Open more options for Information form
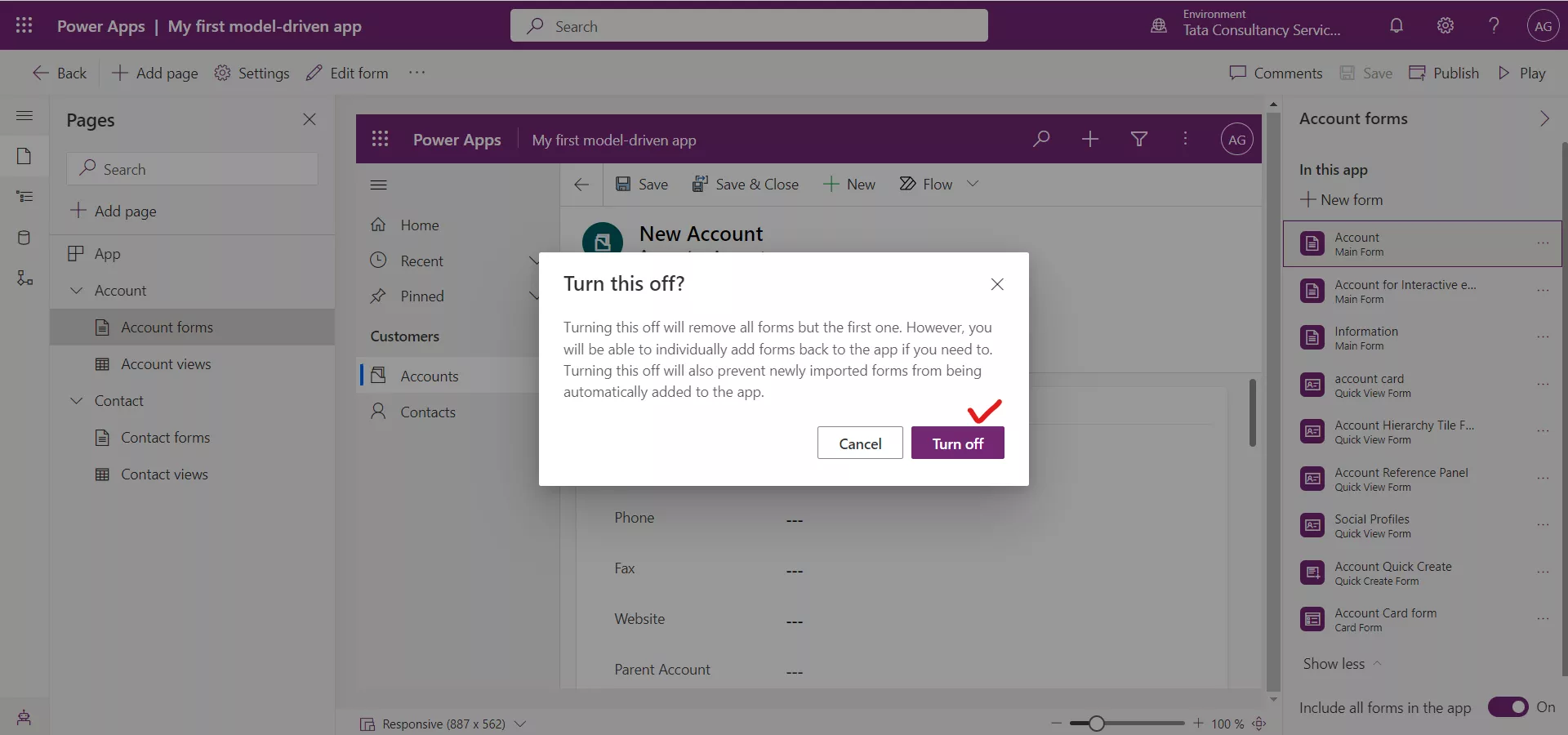Viewport: 1568px width, 735px height. point(1543,337)
